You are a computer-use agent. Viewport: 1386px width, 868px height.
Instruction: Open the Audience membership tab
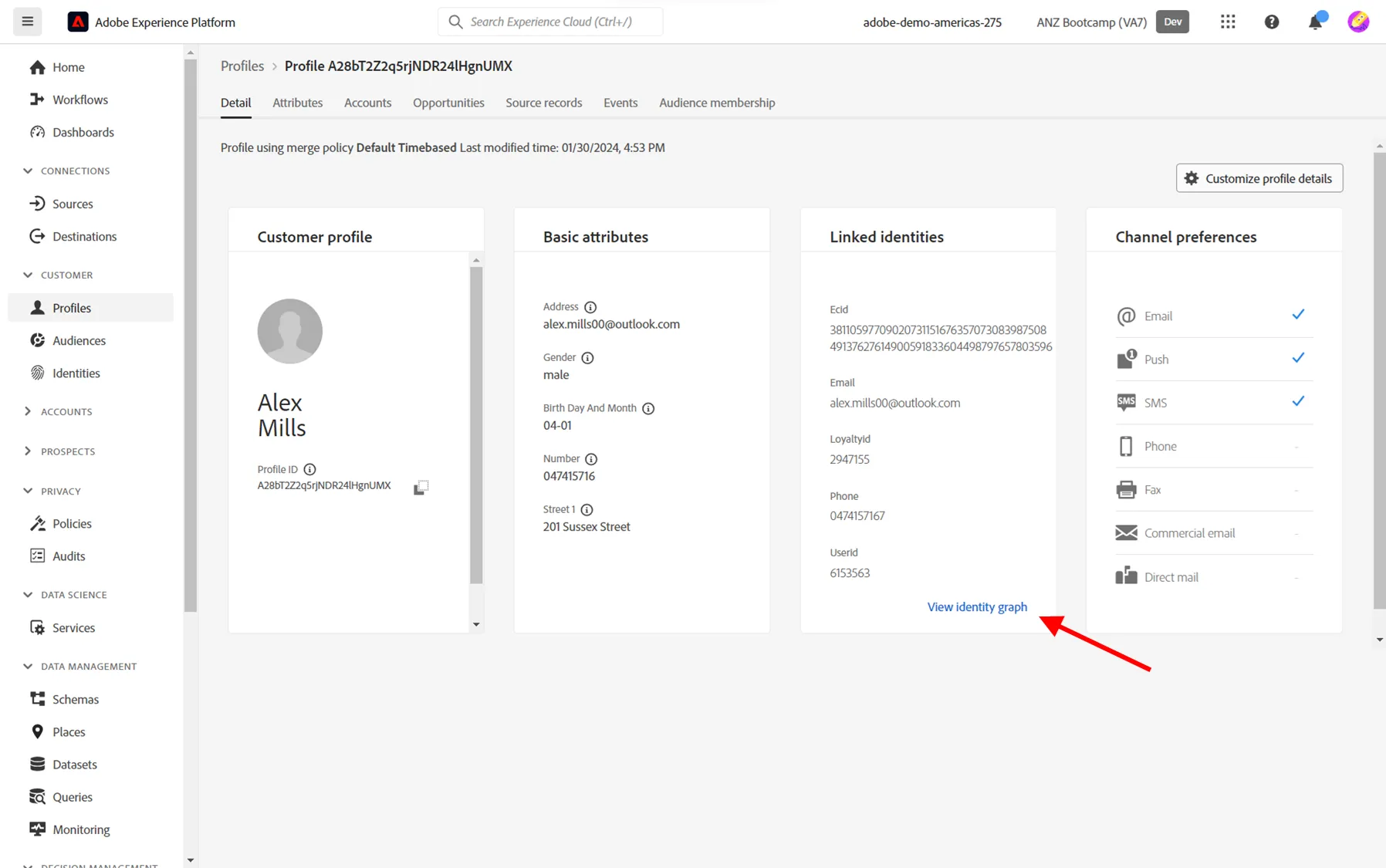tap(717, 103)
